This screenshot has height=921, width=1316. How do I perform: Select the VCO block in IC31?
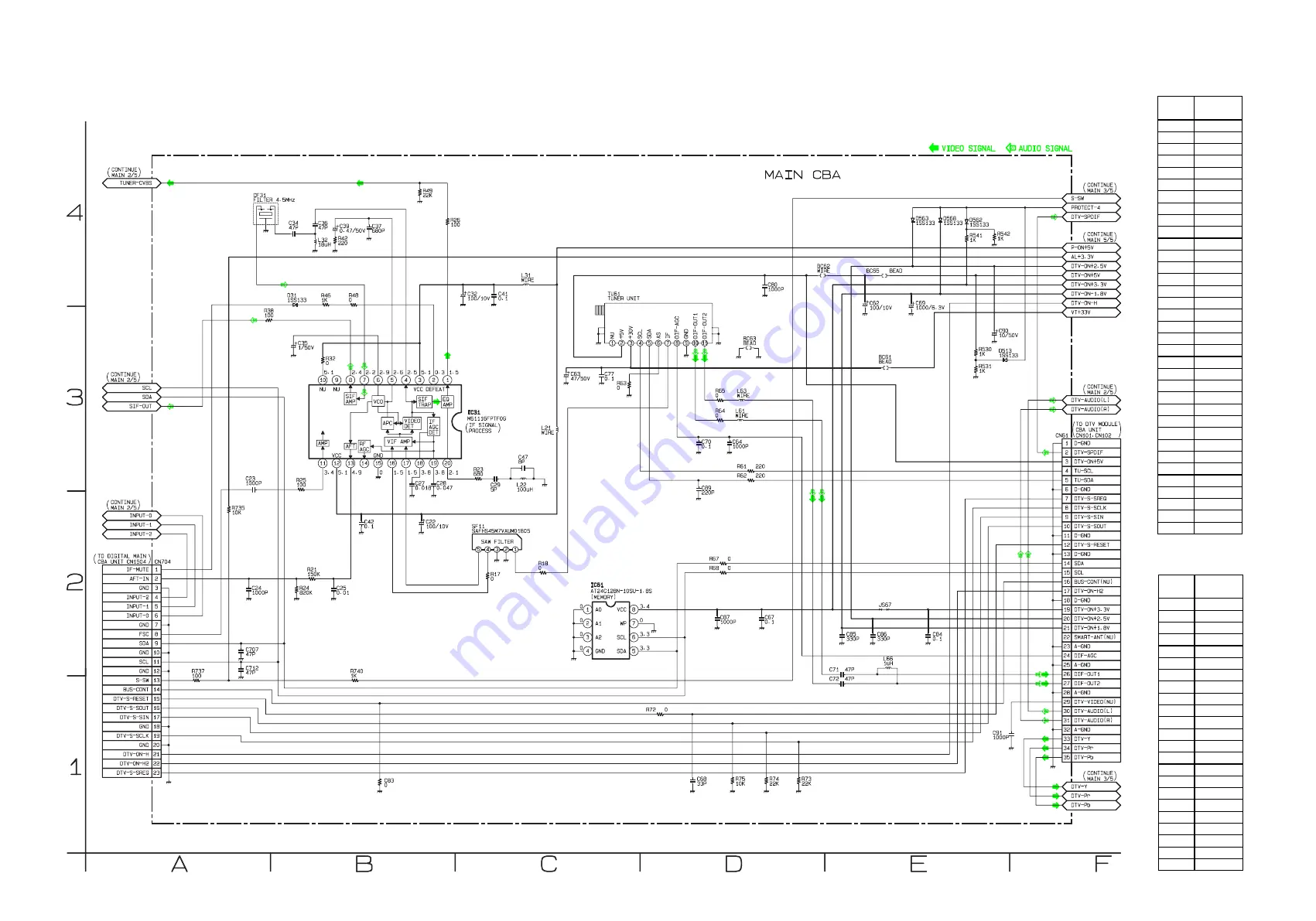(x=378, y=401)
